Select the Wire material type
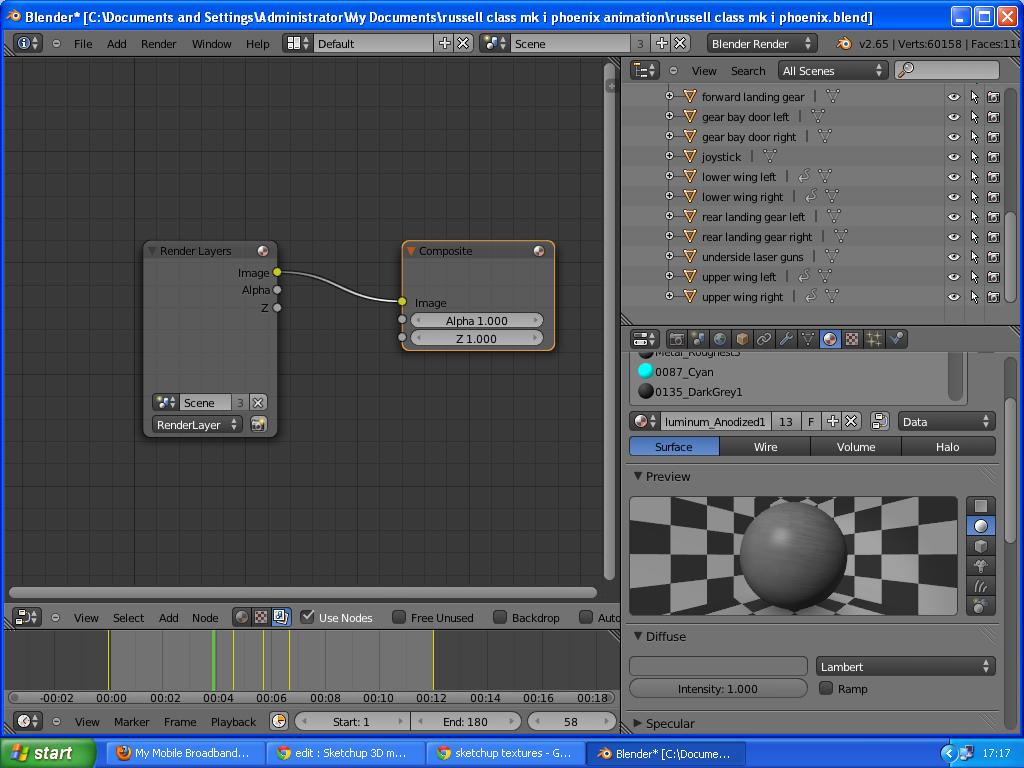Screen dimensions: 1024x768 tap(765, 447)
